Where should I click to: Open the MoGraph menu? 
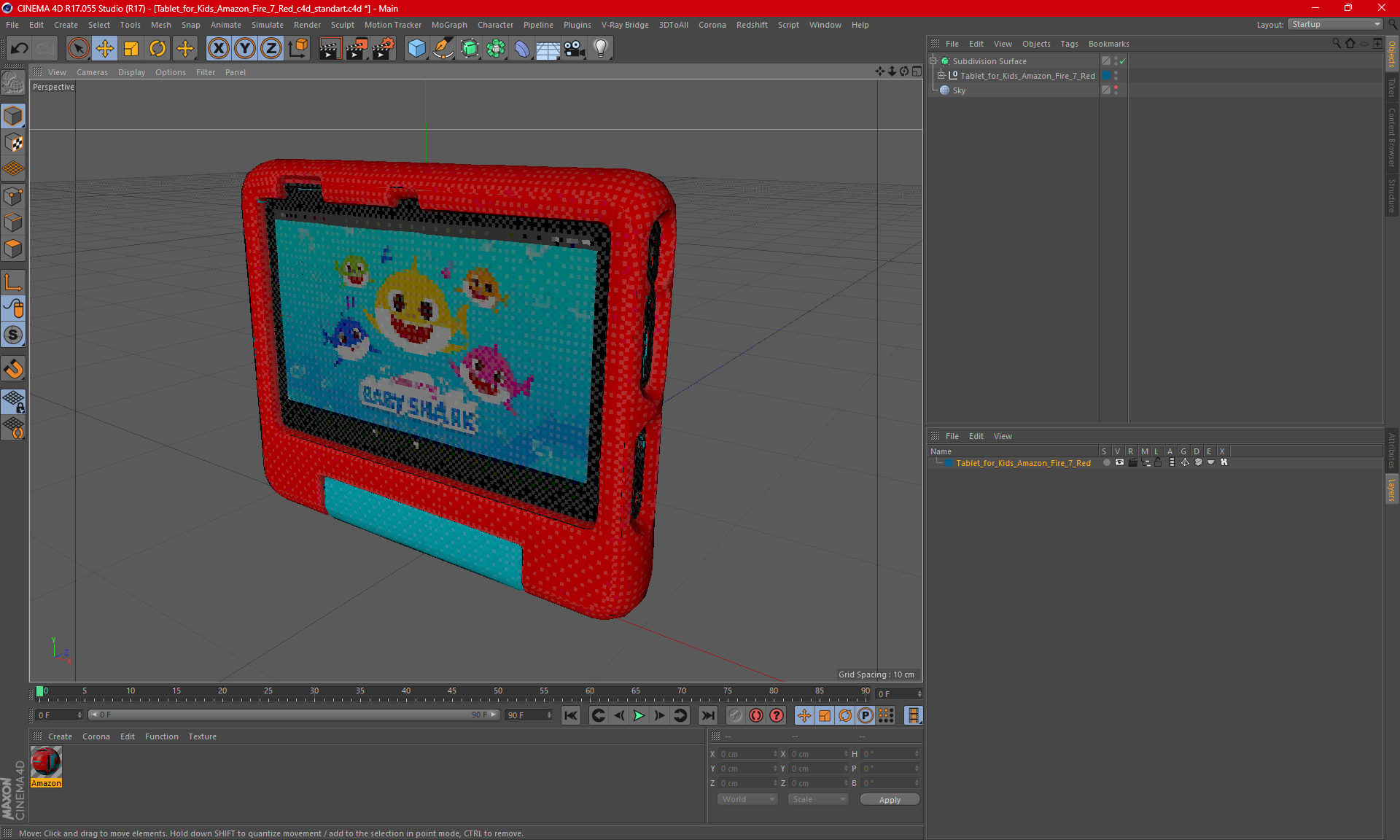coord(448,25)
